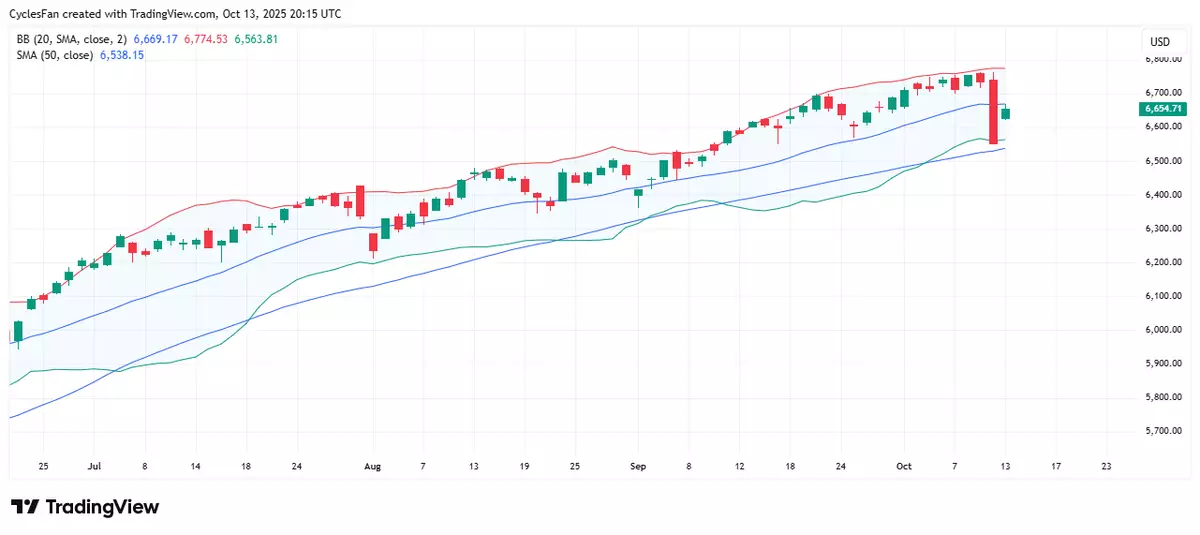Click the Sep label on time axis
1200x535 pixels.
(x=638, y=466)
